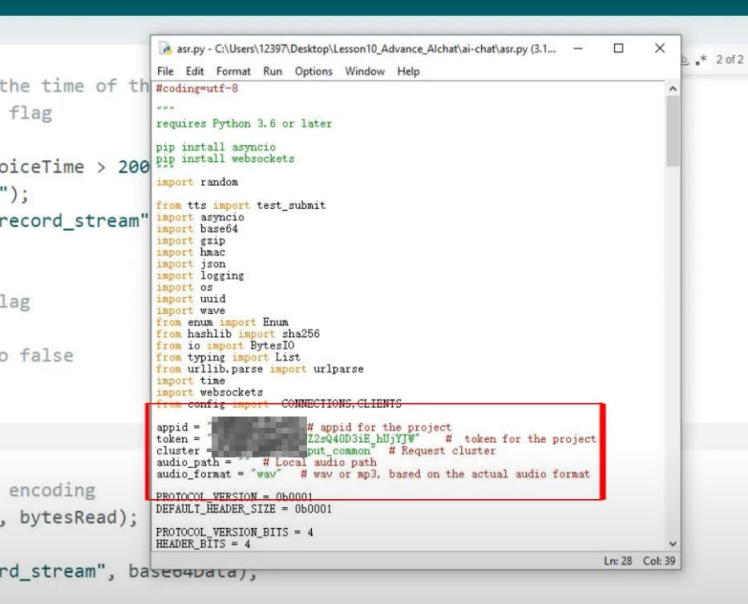Click the 'appid =' assignment
The height and width of the screenshot is (604, 748).
[x=178, y=427]
